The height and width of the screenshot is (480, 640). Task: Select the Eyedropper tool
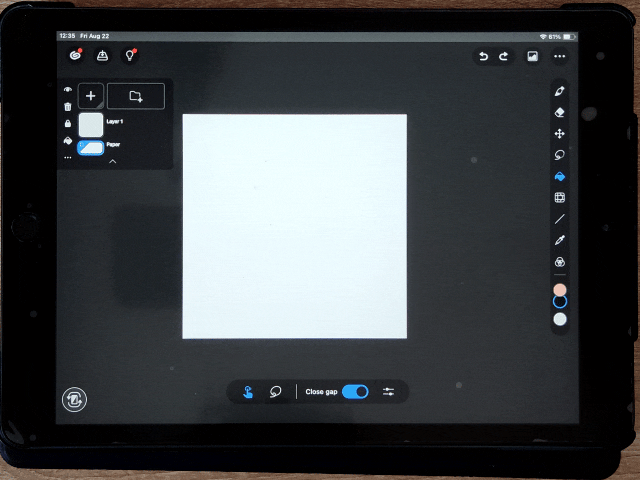tap(560, 240)
